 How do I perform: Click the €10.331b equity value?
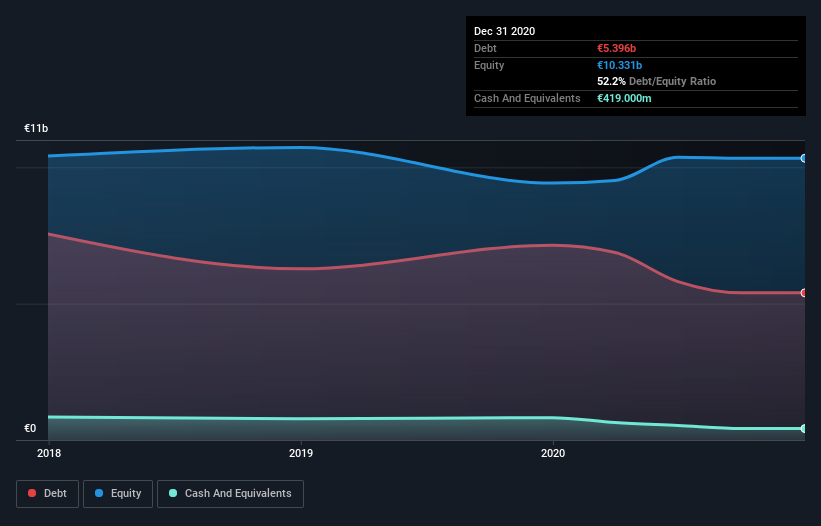619,65
